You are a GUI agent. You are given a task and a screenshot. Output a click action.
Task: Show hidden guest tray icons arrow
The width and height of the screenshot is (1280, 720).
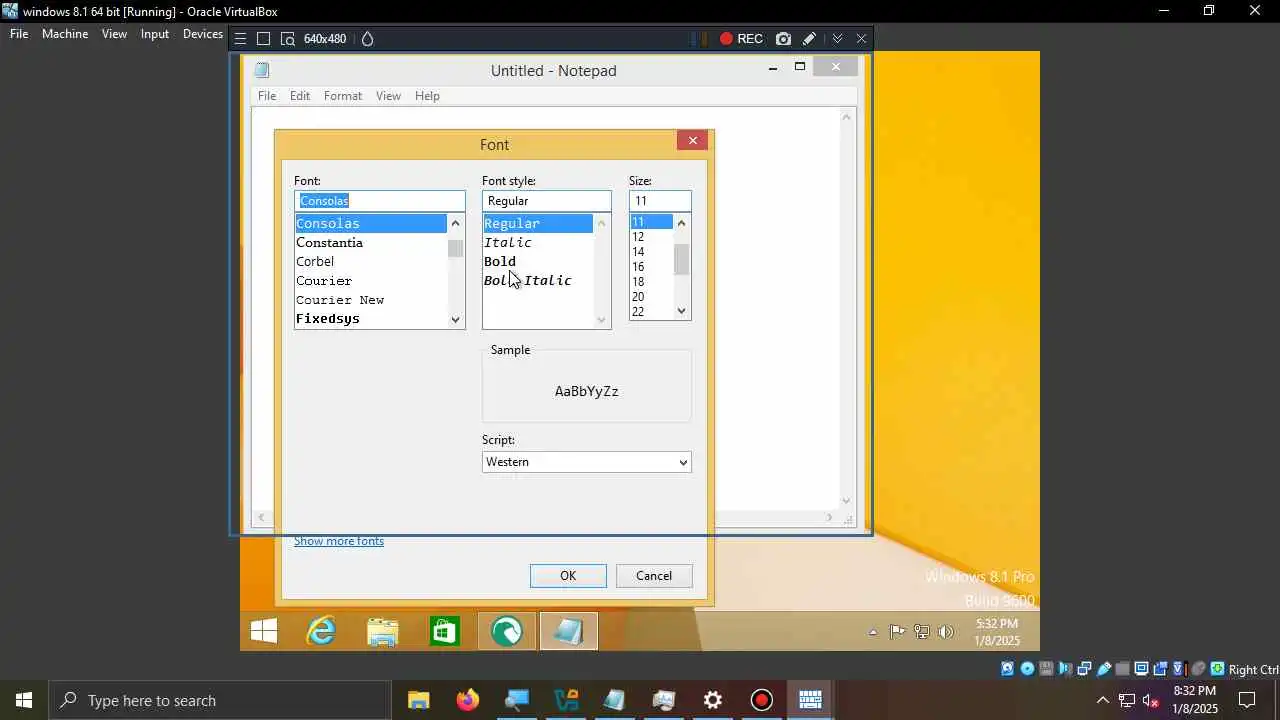[873, 632]
